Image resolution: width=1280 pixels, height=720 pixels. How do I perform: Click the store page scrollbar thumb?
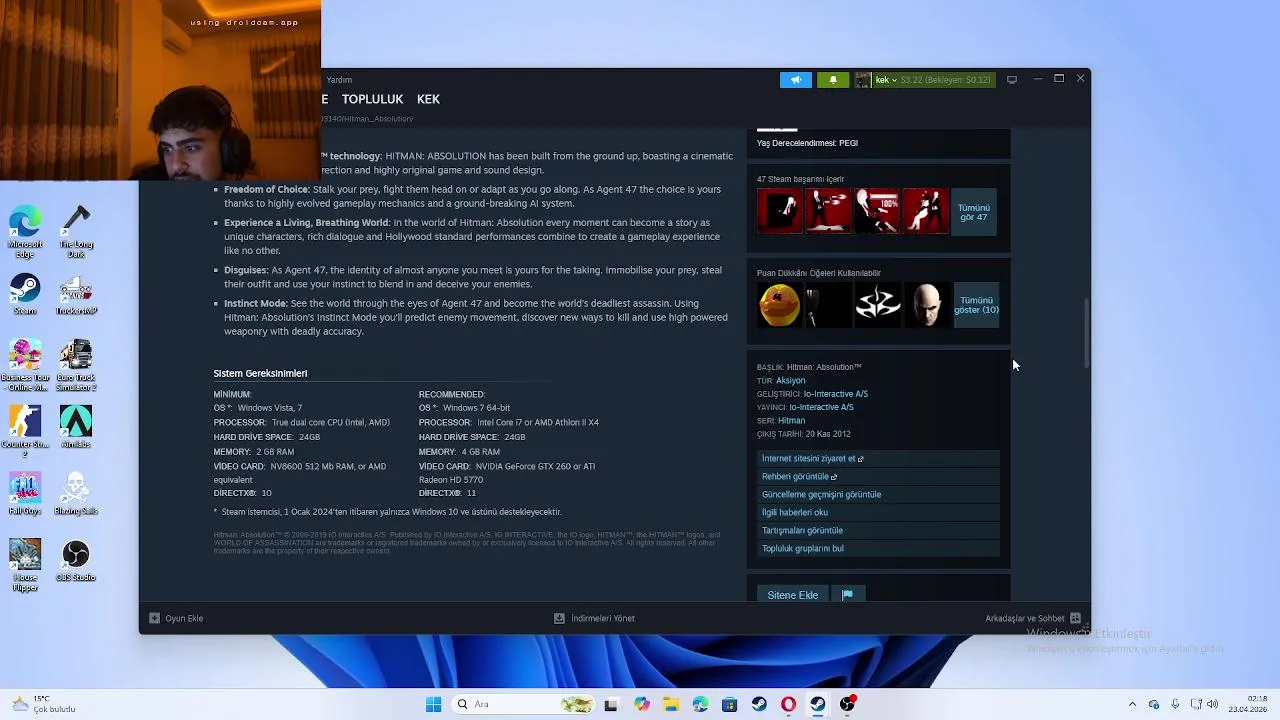click(x=1086, y=333)
